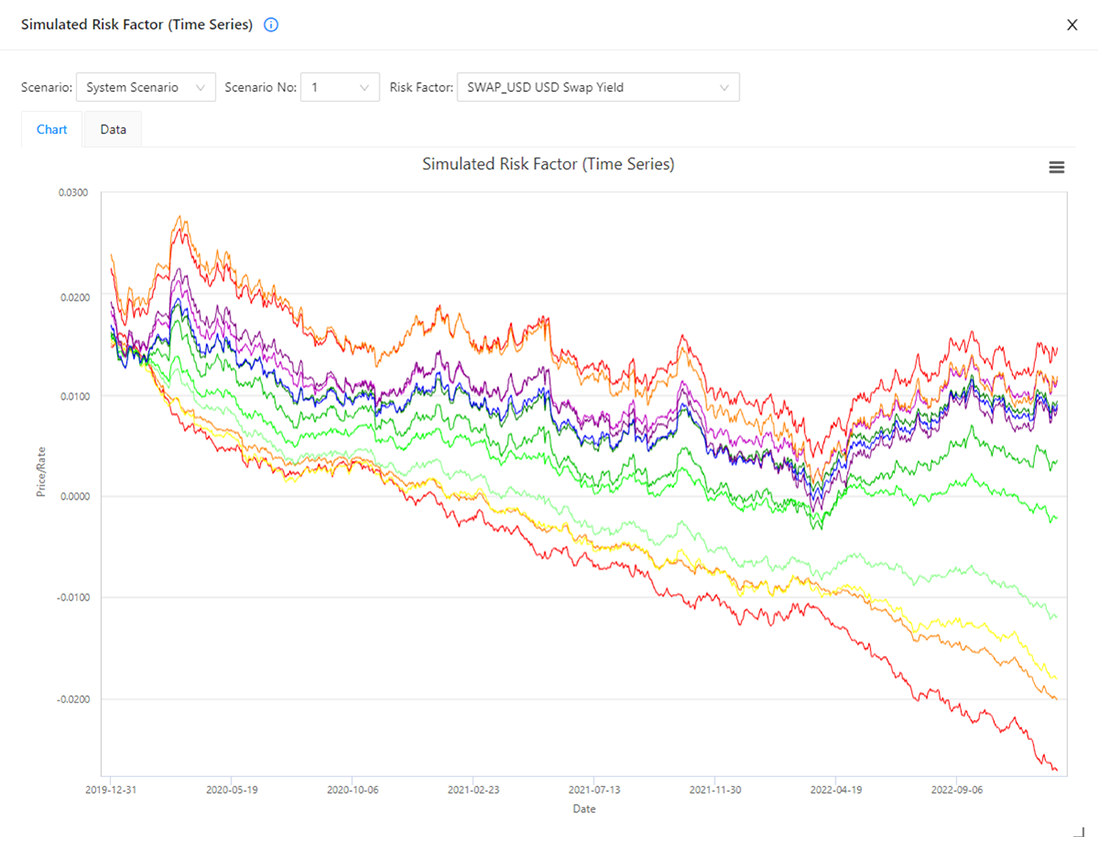Open the Risk Factor SWAP_USD dropdown
The width and height of the screenshot is (1098, 850).
click(x=598, y=88)
